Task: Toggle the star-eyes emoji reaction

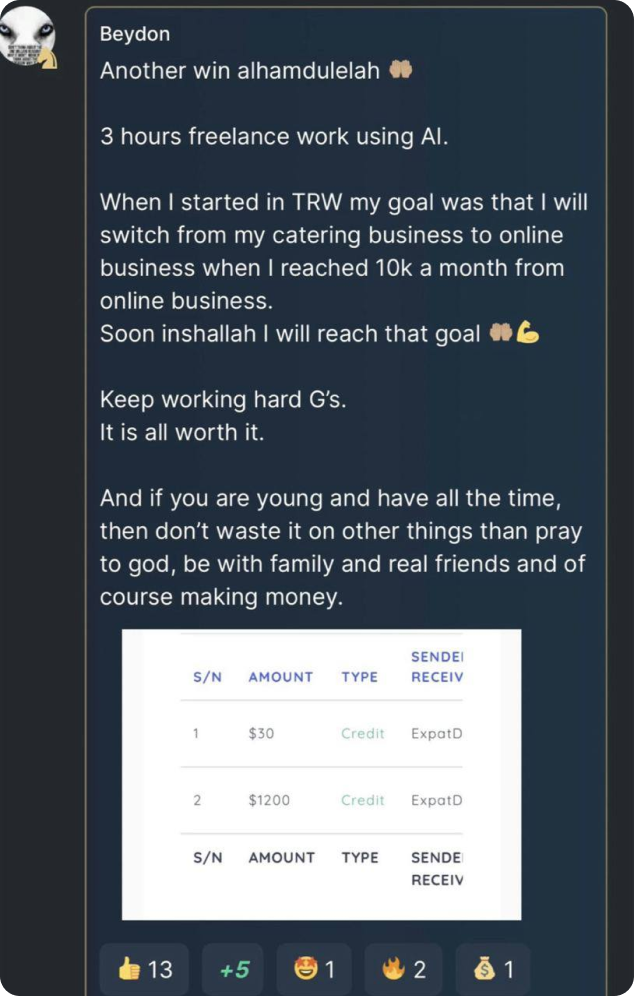Action: [313, 968]
